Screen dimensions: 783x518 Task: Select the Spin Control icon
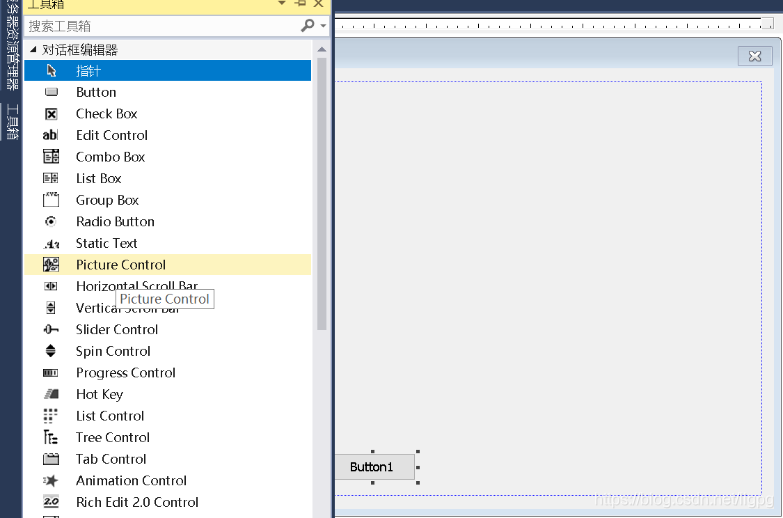click(x=50, y=351)
